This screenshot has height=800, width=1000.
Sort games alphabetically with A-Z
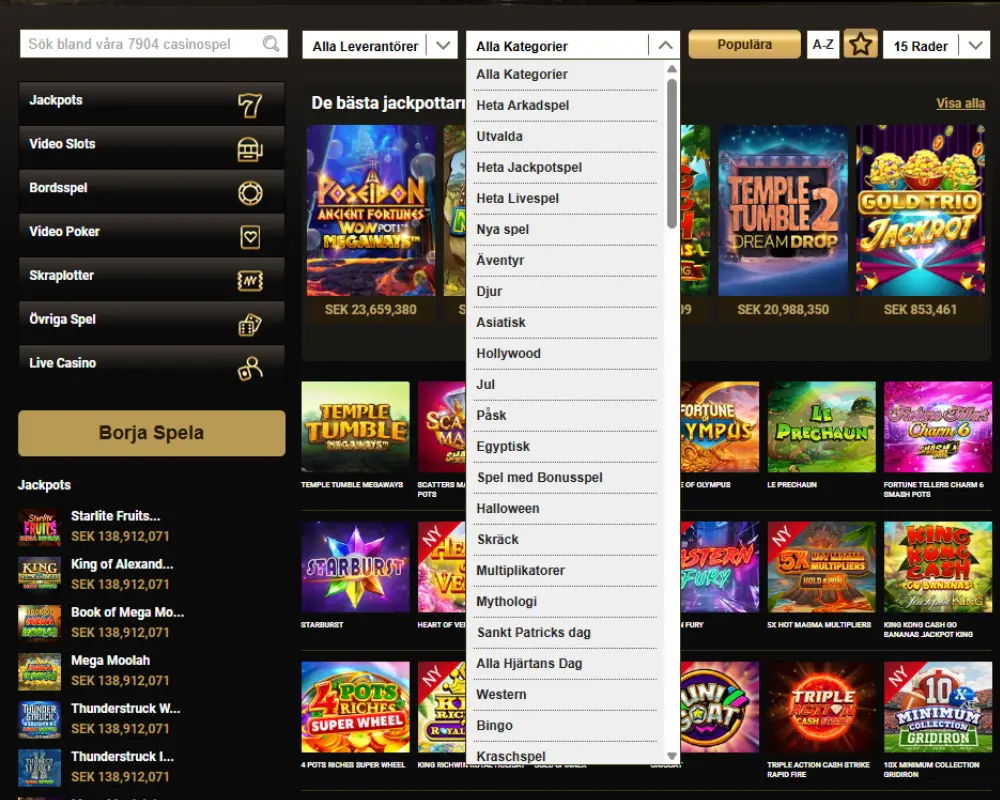(823, 45)
